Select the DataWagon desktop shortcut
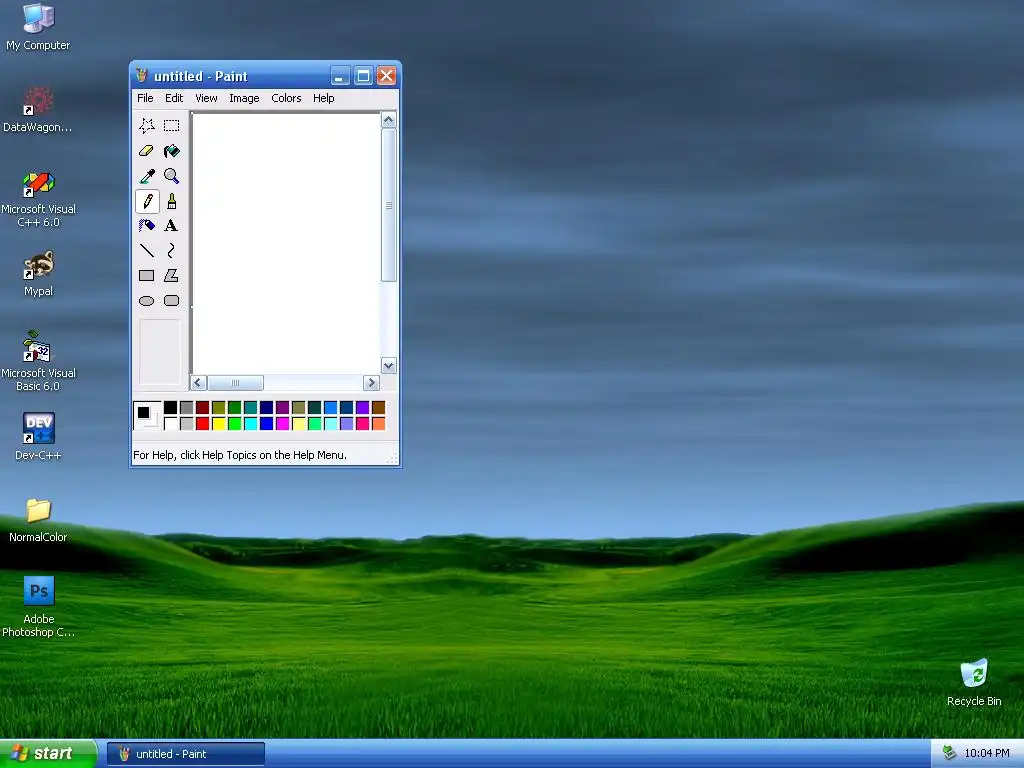 (x=38, y=110)
